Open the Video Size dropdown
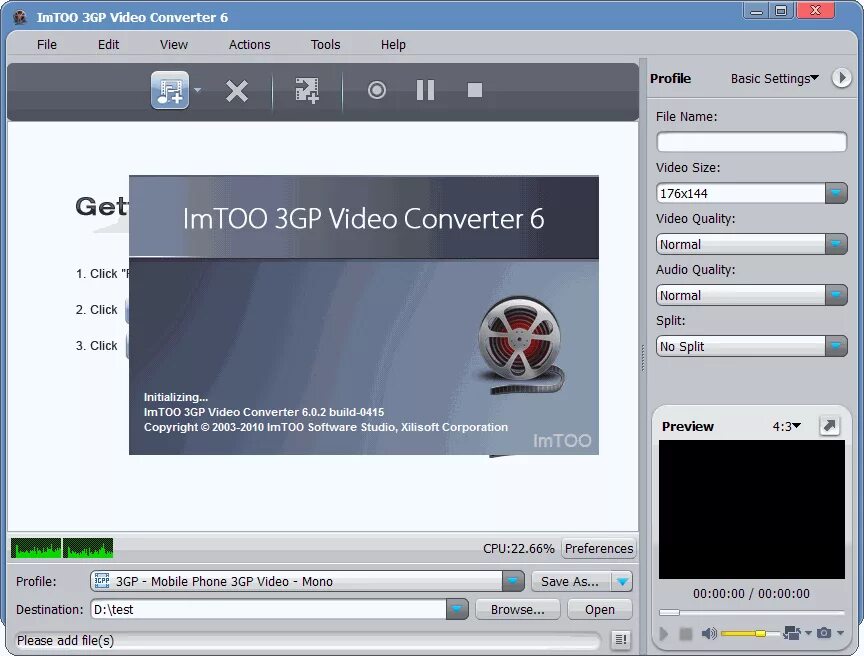864x656 pixels. [838, 193]
